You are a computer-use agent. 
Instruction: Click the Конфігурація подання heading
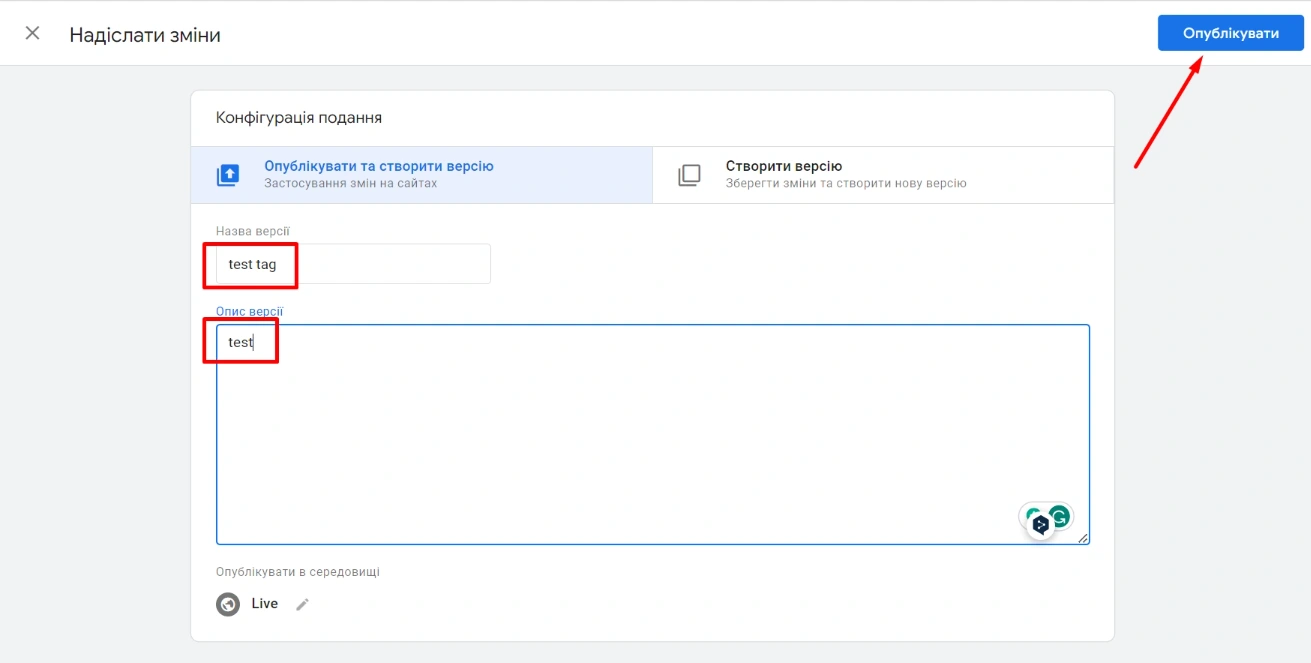point(298,118)
